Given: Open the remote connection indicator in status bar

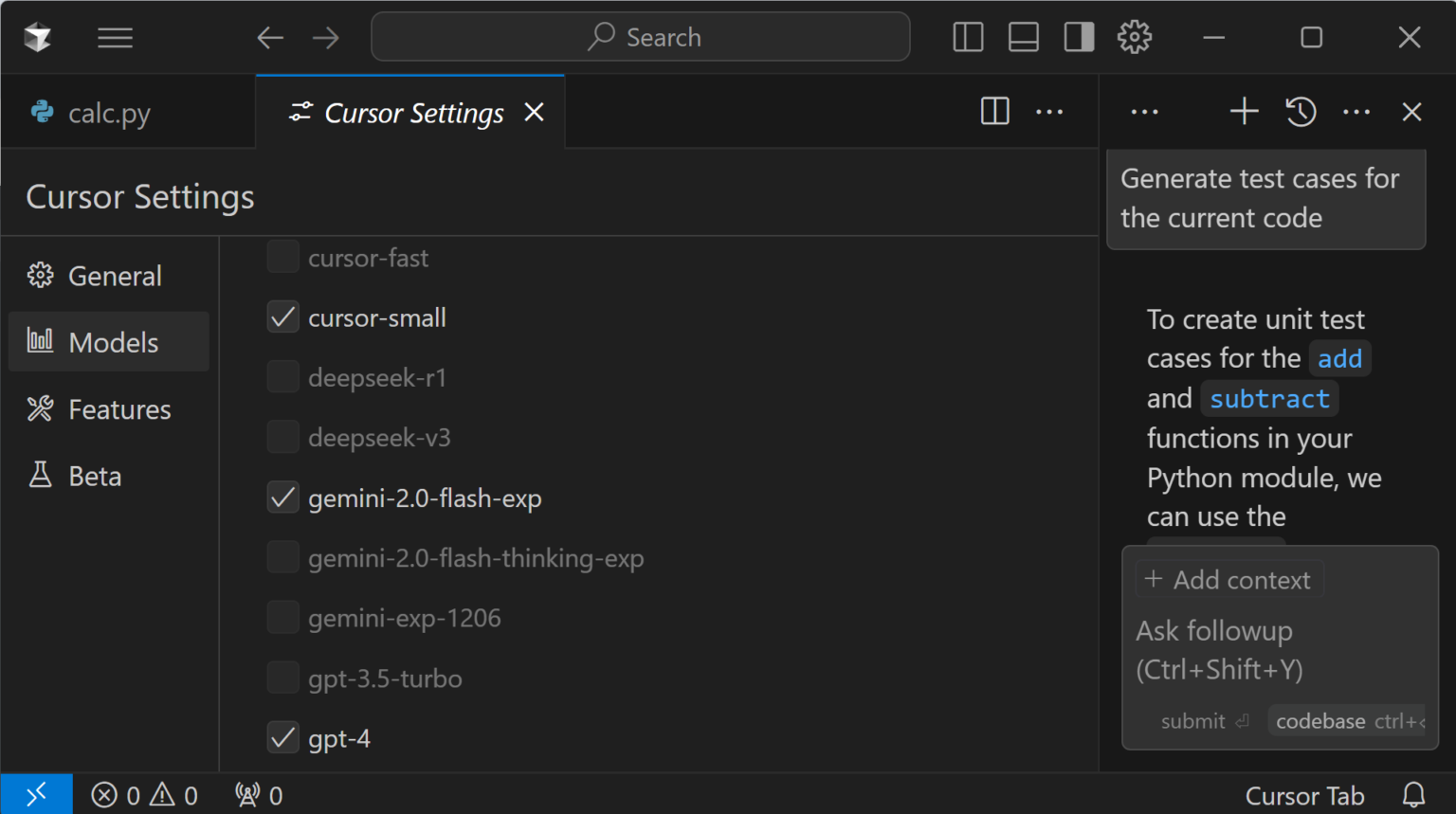Looking at the screenshot, I should click(37, 794).
